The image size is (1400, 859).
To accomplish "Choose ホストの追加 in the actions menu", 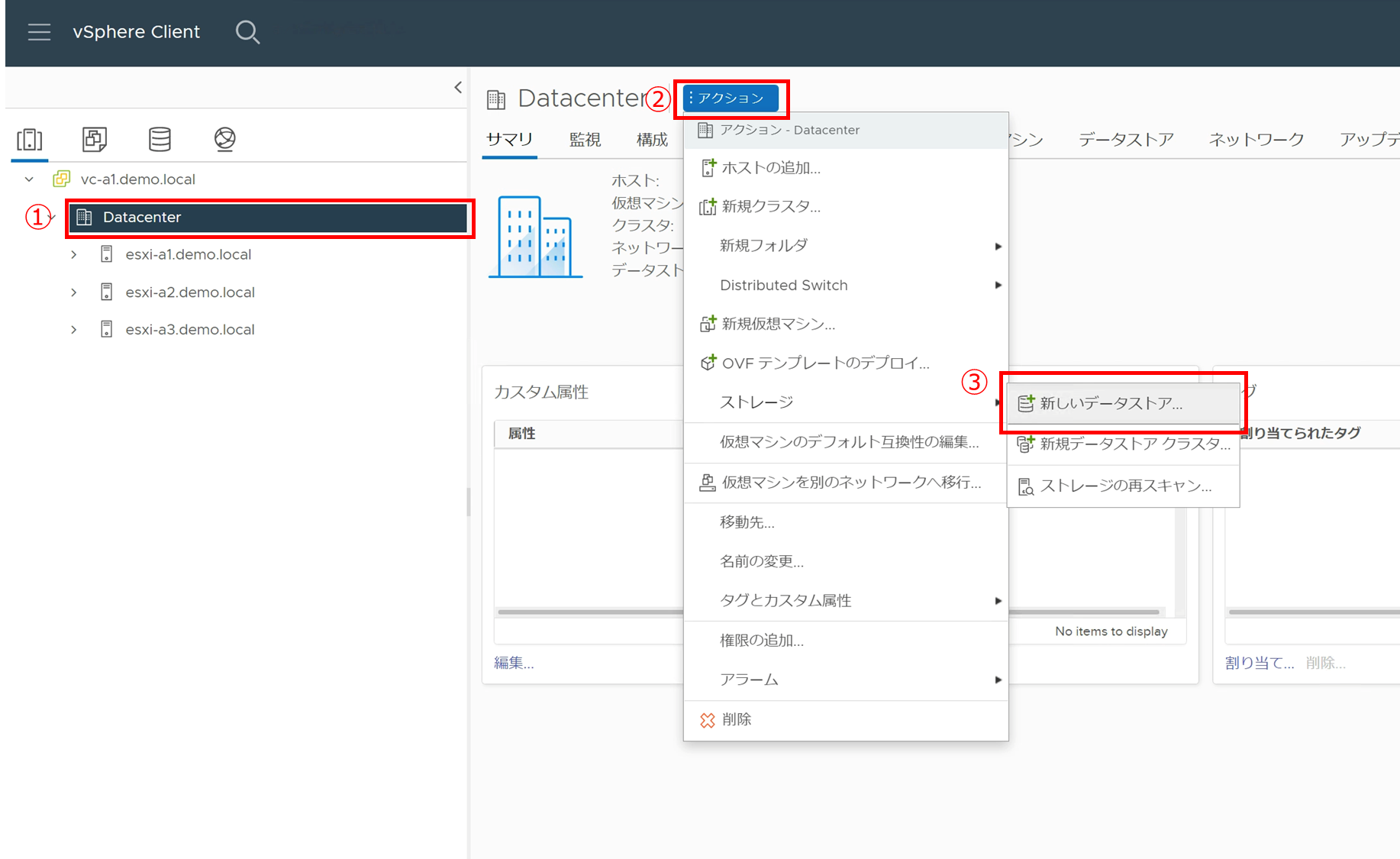I will coord(770,168).
